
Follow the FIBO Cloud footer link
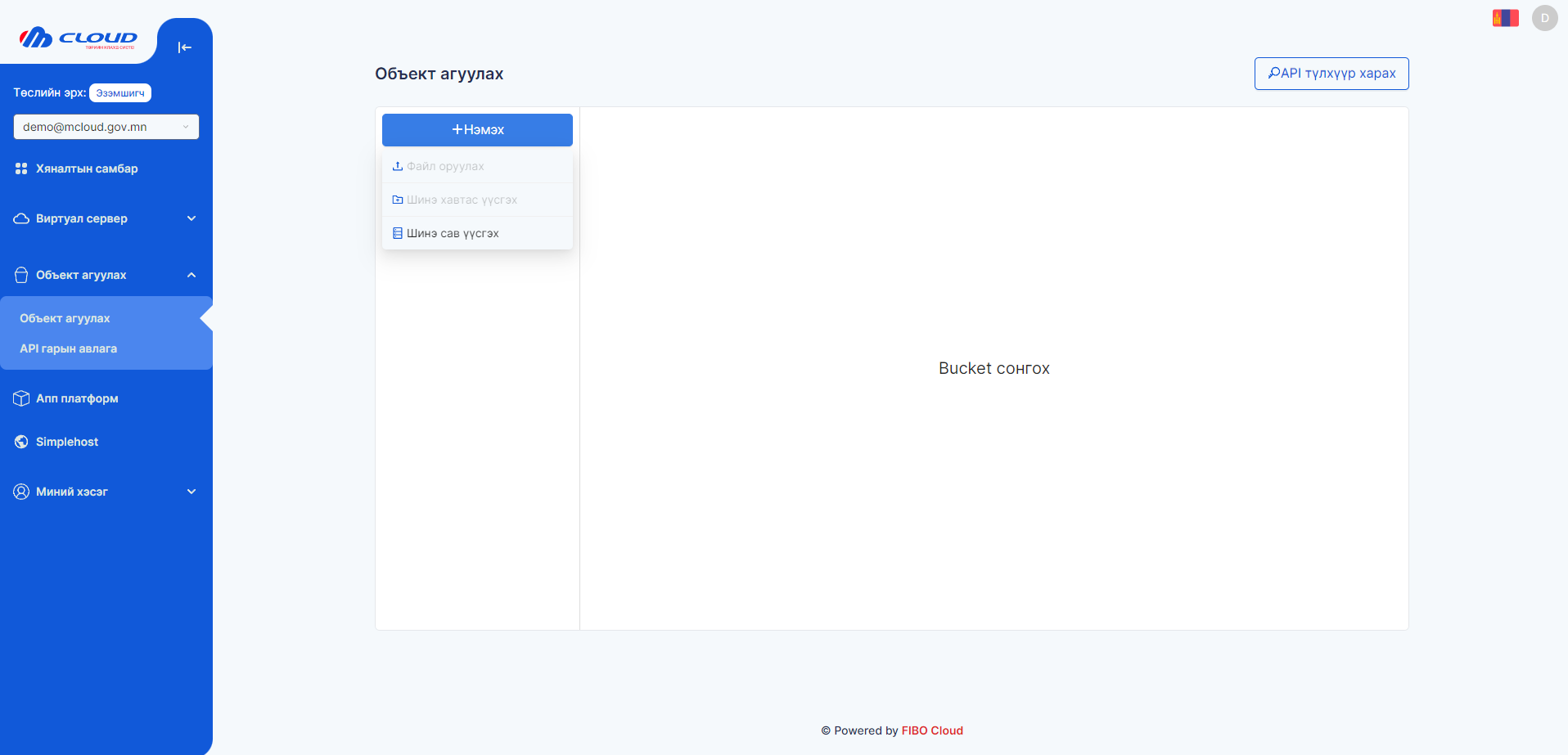click(x=931, y=730)
